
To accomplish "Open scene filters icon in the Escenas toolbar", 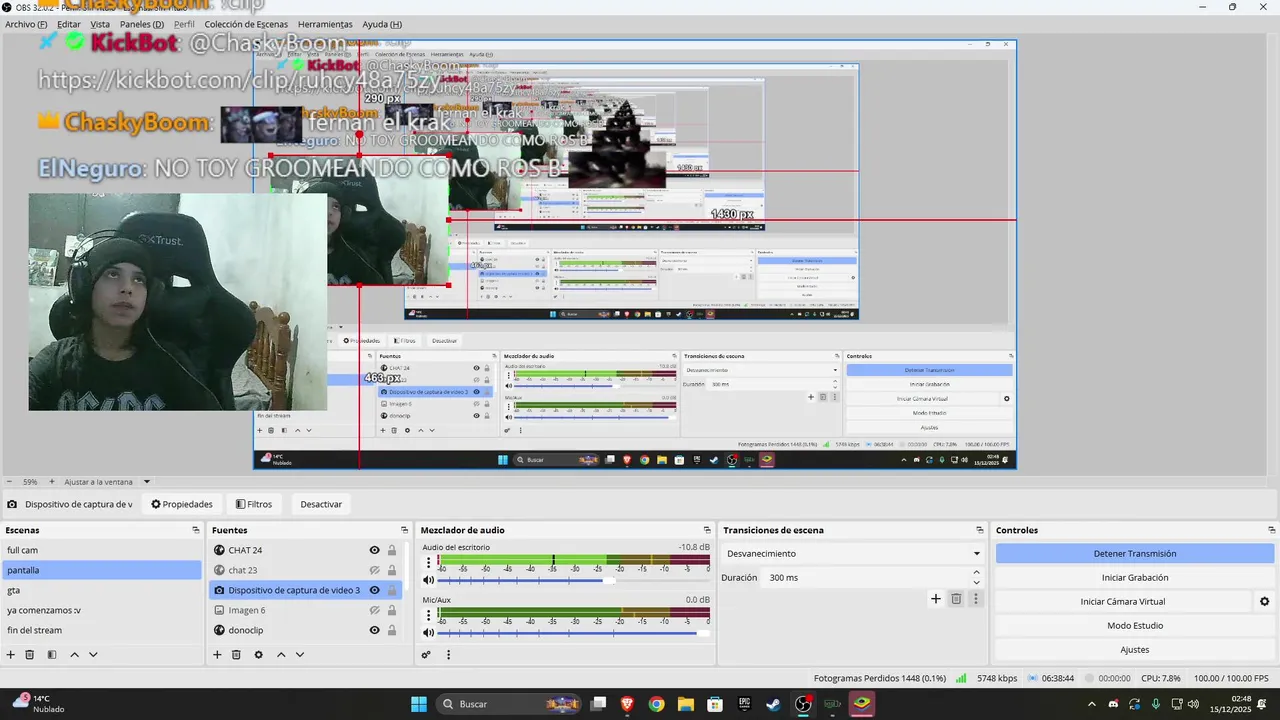I will tap(52, 655).
